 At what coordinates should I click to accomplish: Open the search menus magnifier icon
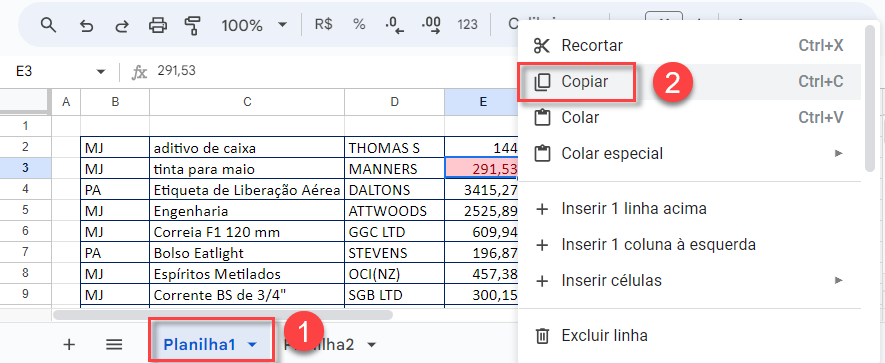(49, 25)
